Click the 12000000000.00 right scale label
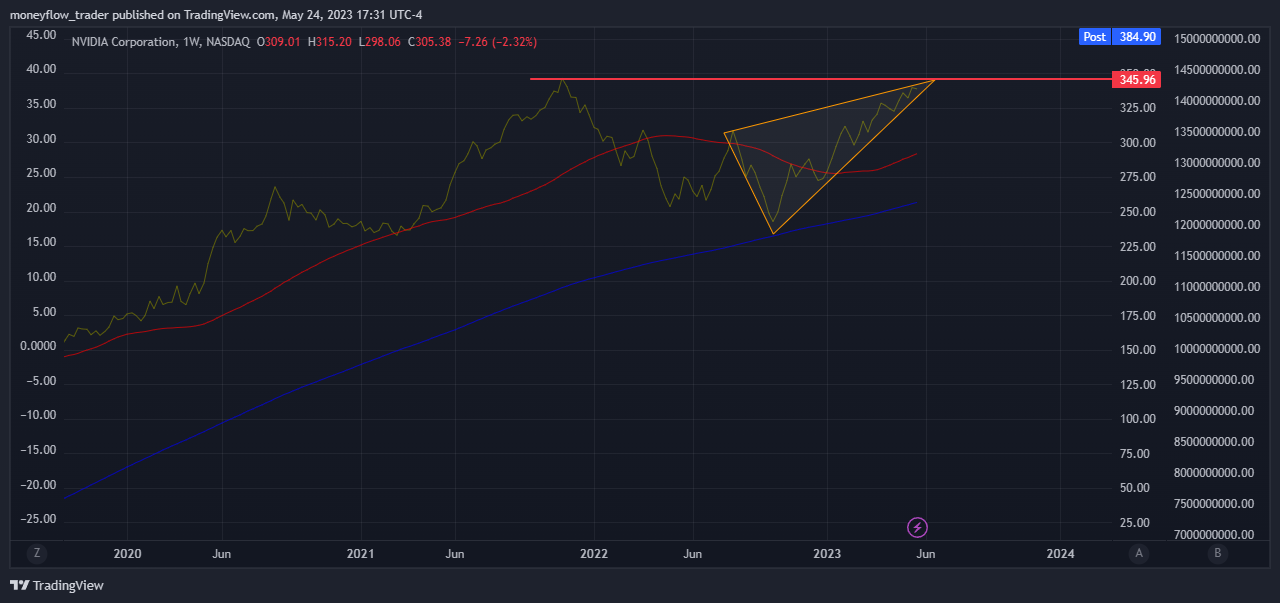1280x603 pixels. (x=1216, y=225)
